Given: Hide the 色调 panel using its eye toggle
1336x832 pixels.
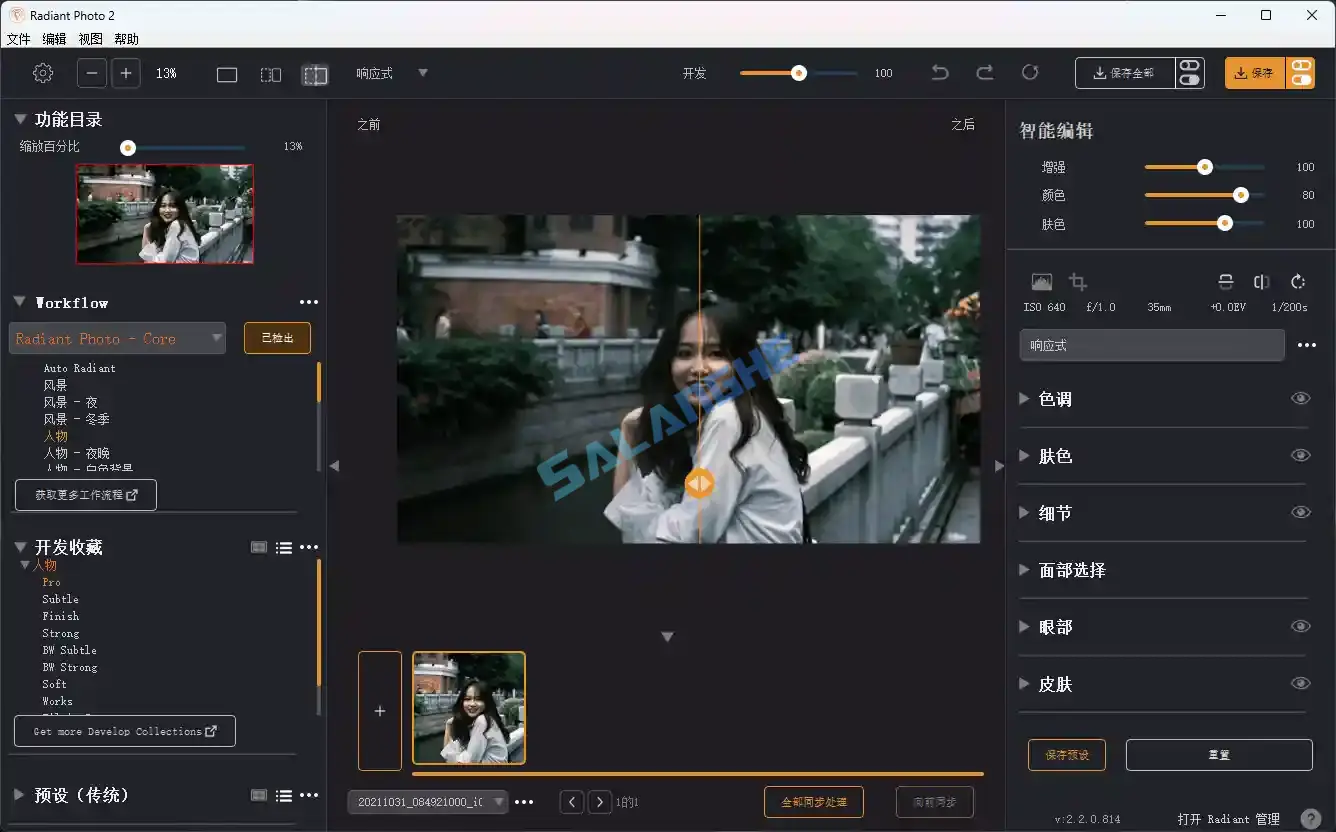Looking at the screenshot, I should tap(1301, 397).
